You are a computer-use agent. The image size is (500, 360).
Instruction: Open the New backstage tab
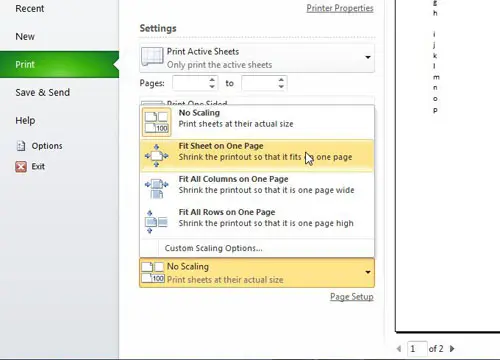[25, 36]
